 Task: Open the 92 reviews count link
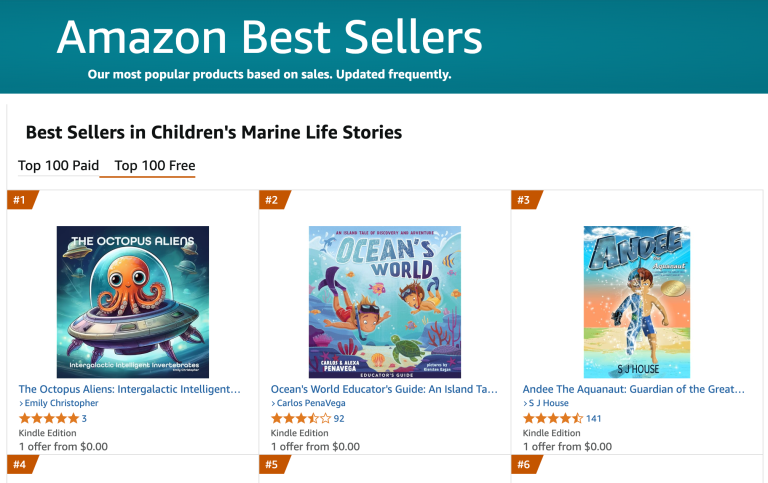[x=339, y=418]
